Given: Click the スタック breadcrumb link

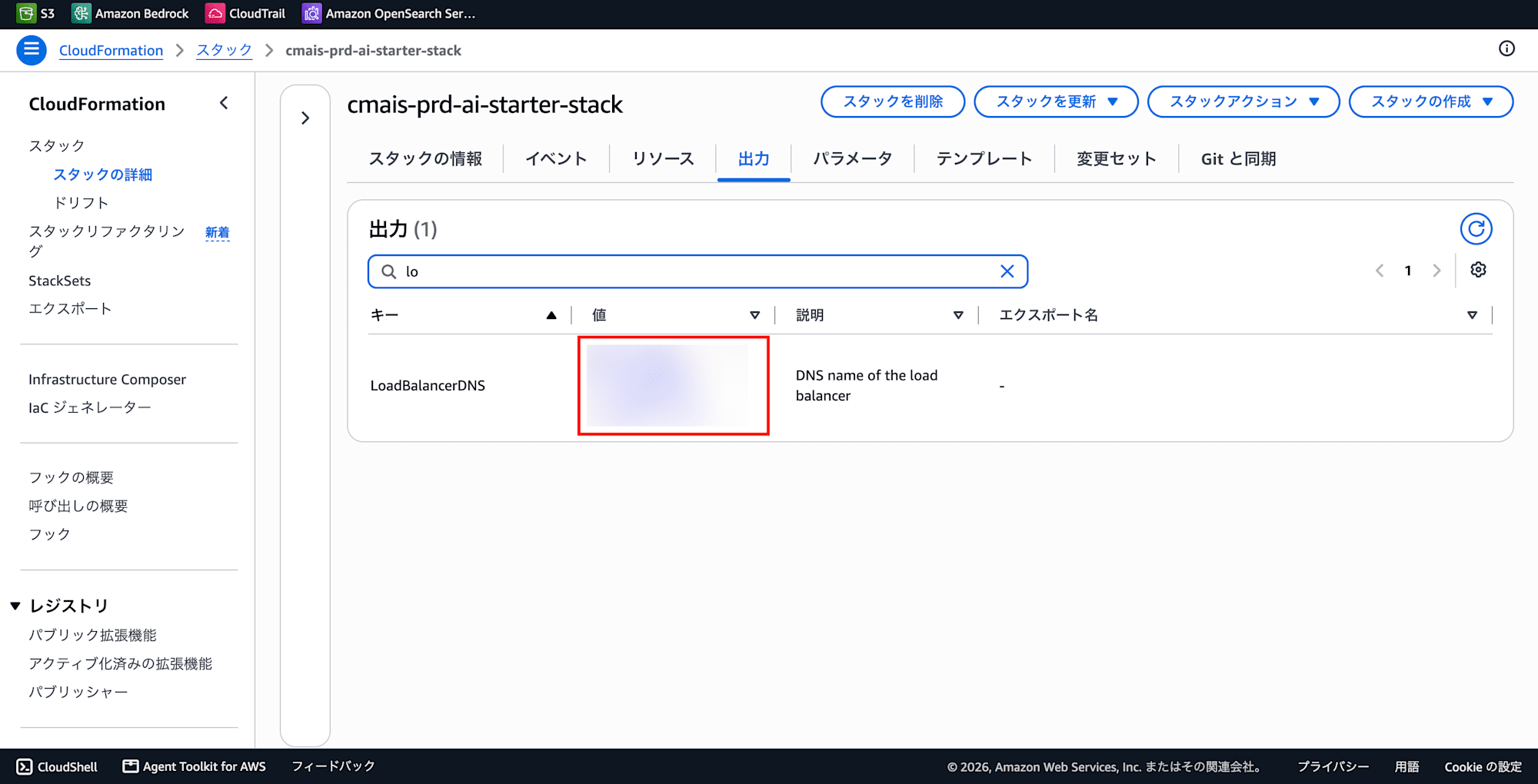Looking at the screenshot, I should tap(224, 51).
